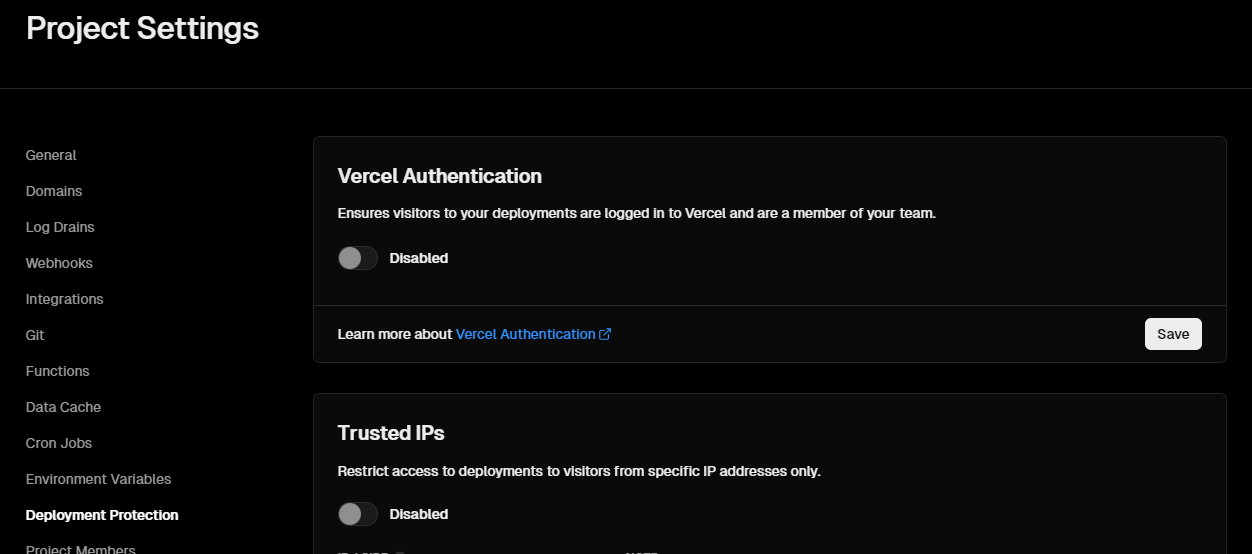Open the Functions settings page

(x=57, y=371)
